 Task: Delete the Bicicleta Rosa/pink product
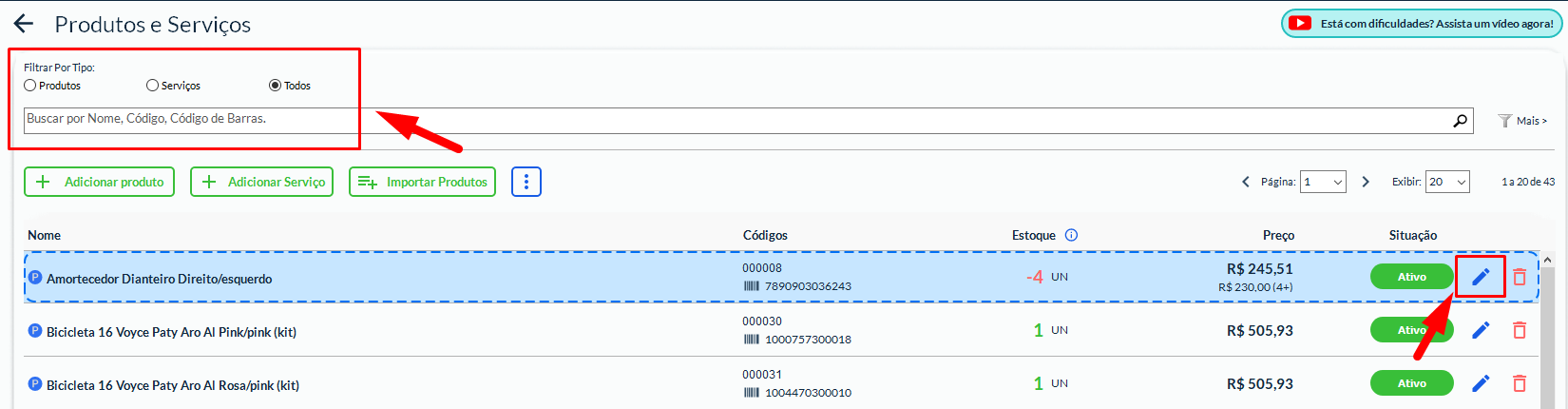tap(1520, 383)
